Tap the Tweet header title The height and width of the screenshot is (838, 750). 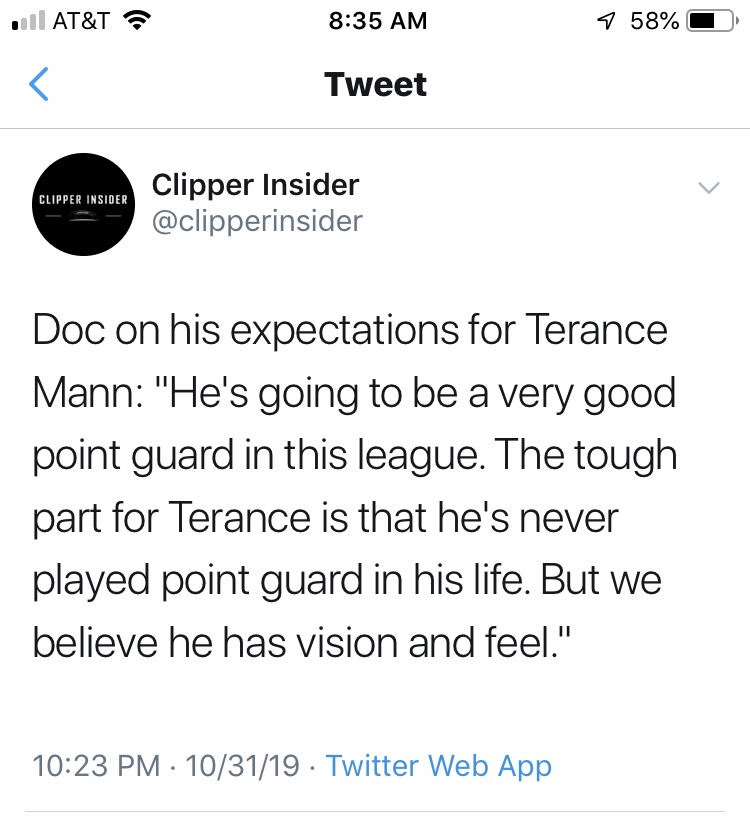pos(375,85)
